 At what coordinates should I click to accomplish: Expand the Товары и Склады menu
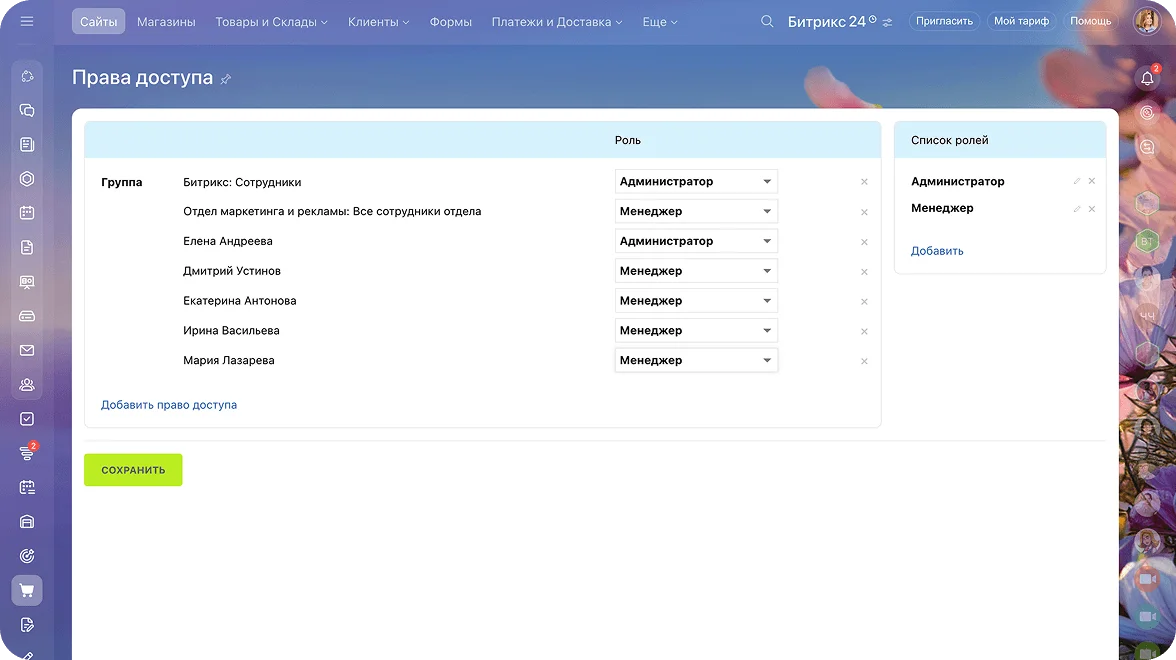[271, 21]
